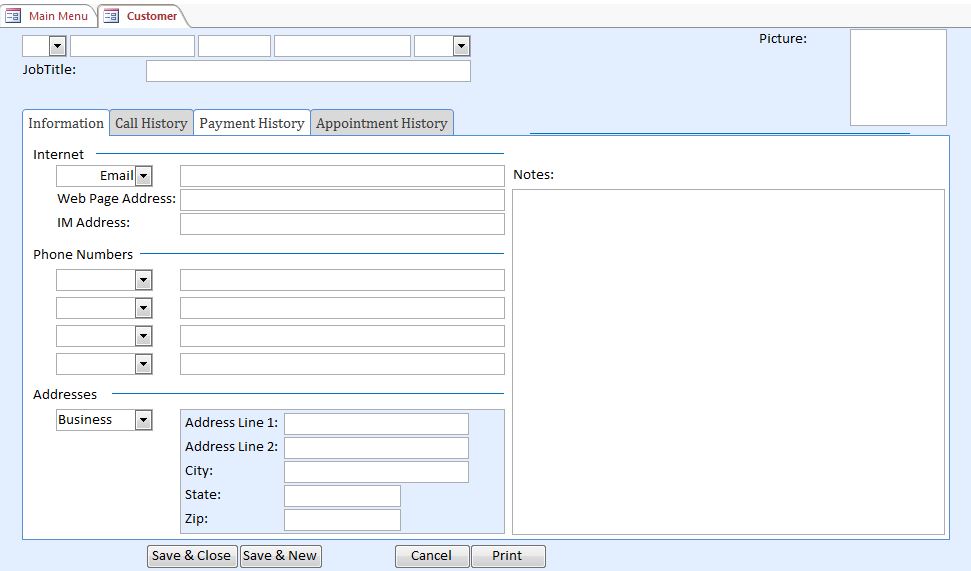
Task: Click the Cancel button
Action: (431, 556)
